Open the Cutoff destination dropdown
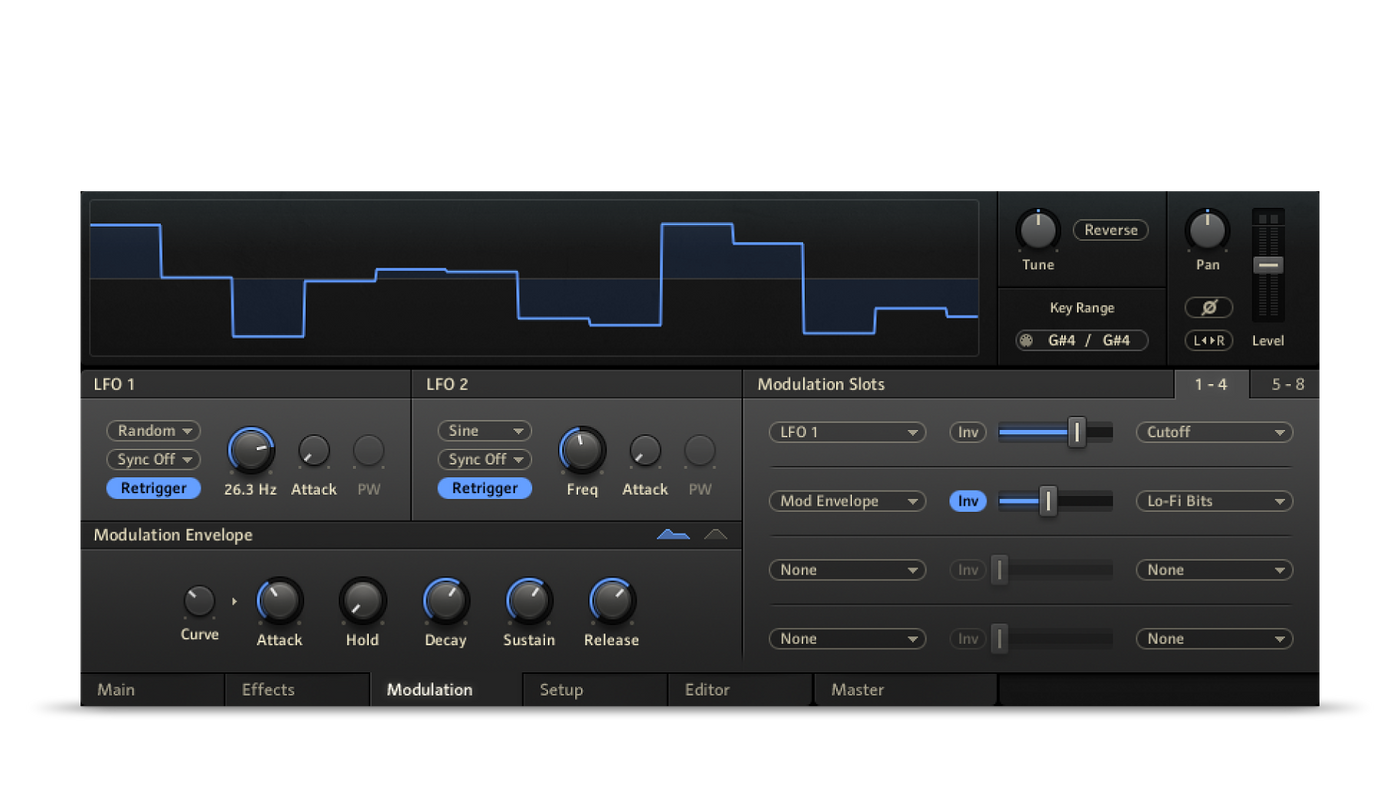 (1214, 432)
